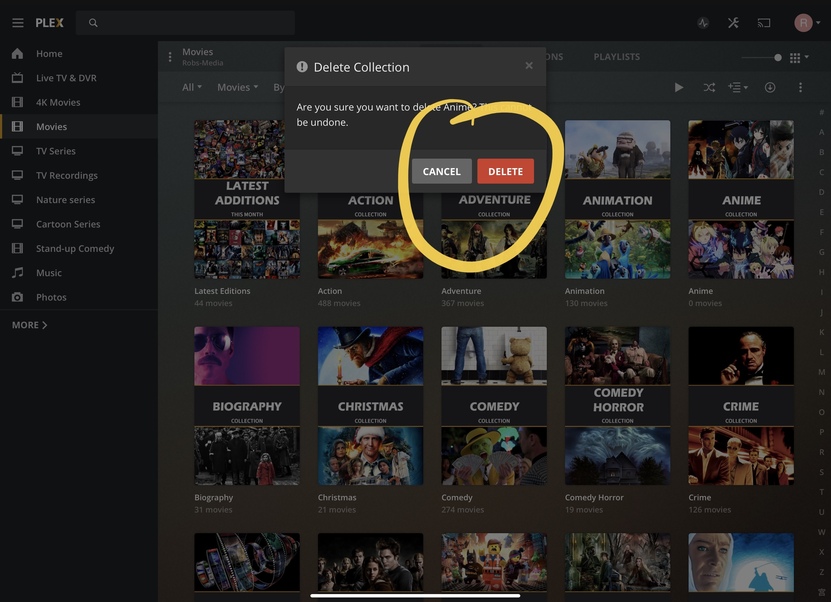This screenshot has height=602, width=831.
Task: Select the Movies library in sidebar
Action: tap(79, 127)
